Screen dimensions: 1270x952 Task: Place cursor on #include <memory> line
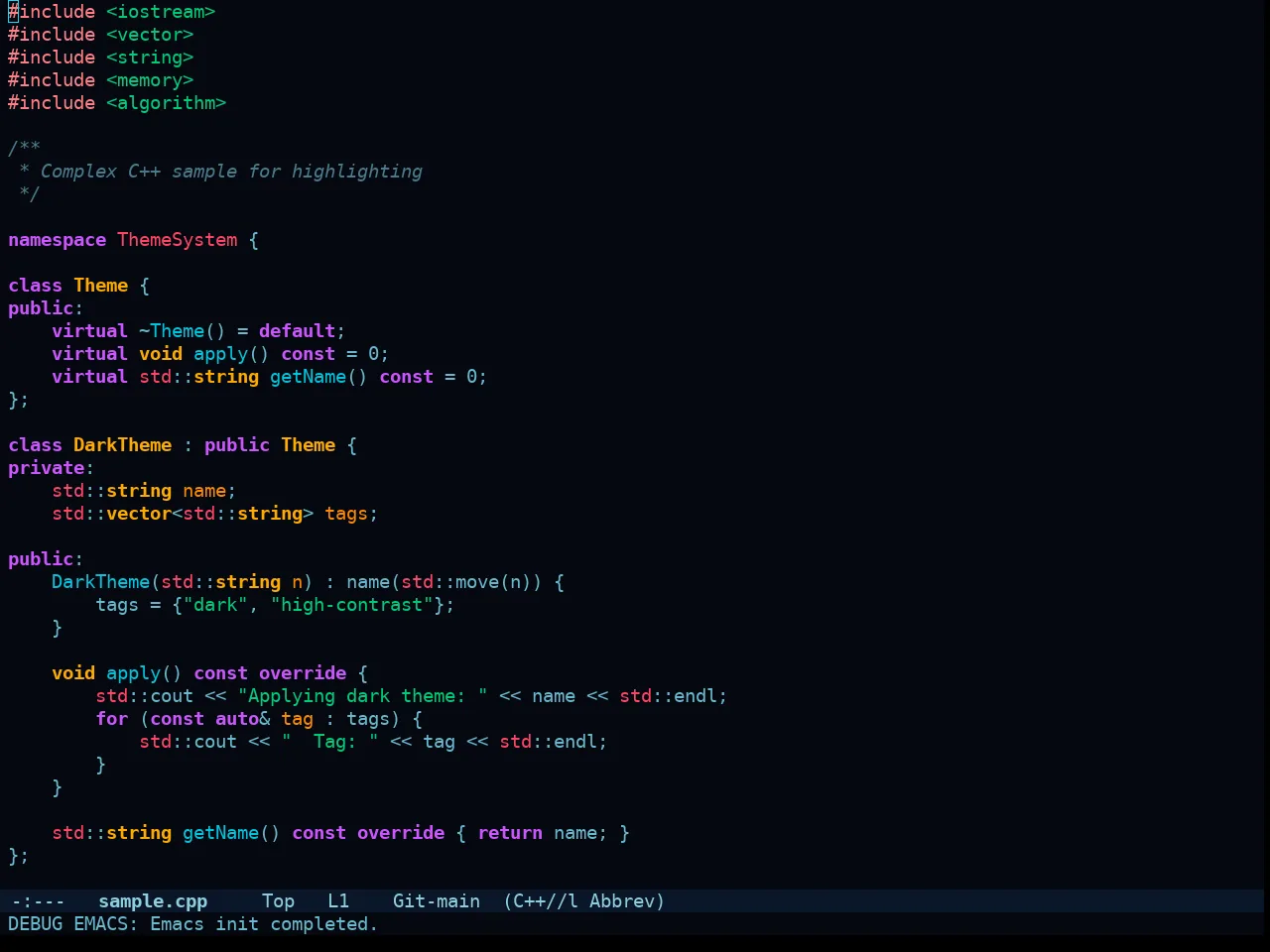tap(101, 80)
